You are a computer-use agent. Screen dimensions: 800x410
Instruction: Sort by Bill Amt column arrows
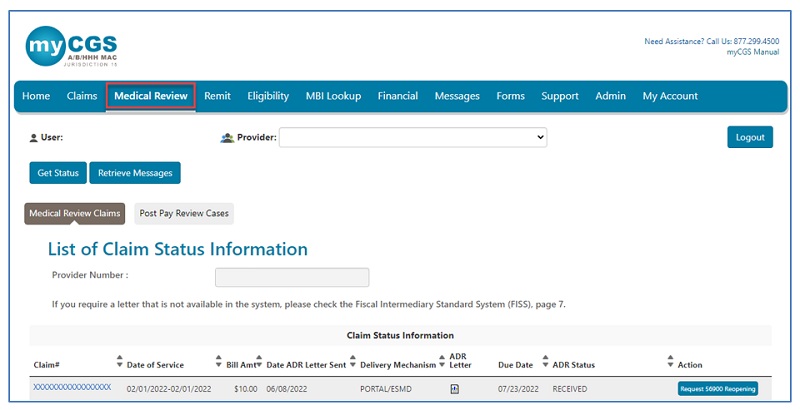click(x=260, y=362)
